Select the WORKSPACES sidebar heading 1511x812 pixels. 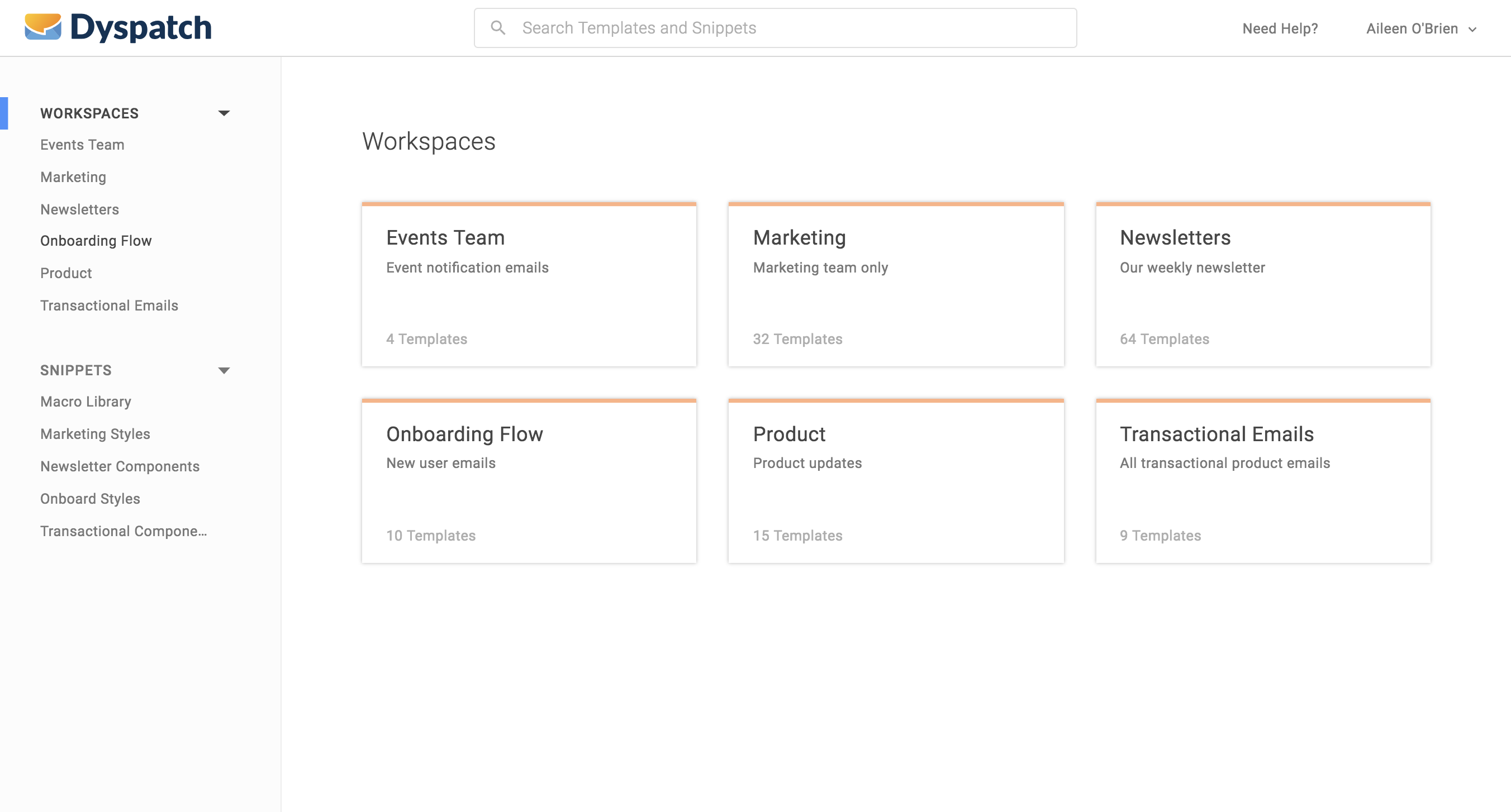89,113
